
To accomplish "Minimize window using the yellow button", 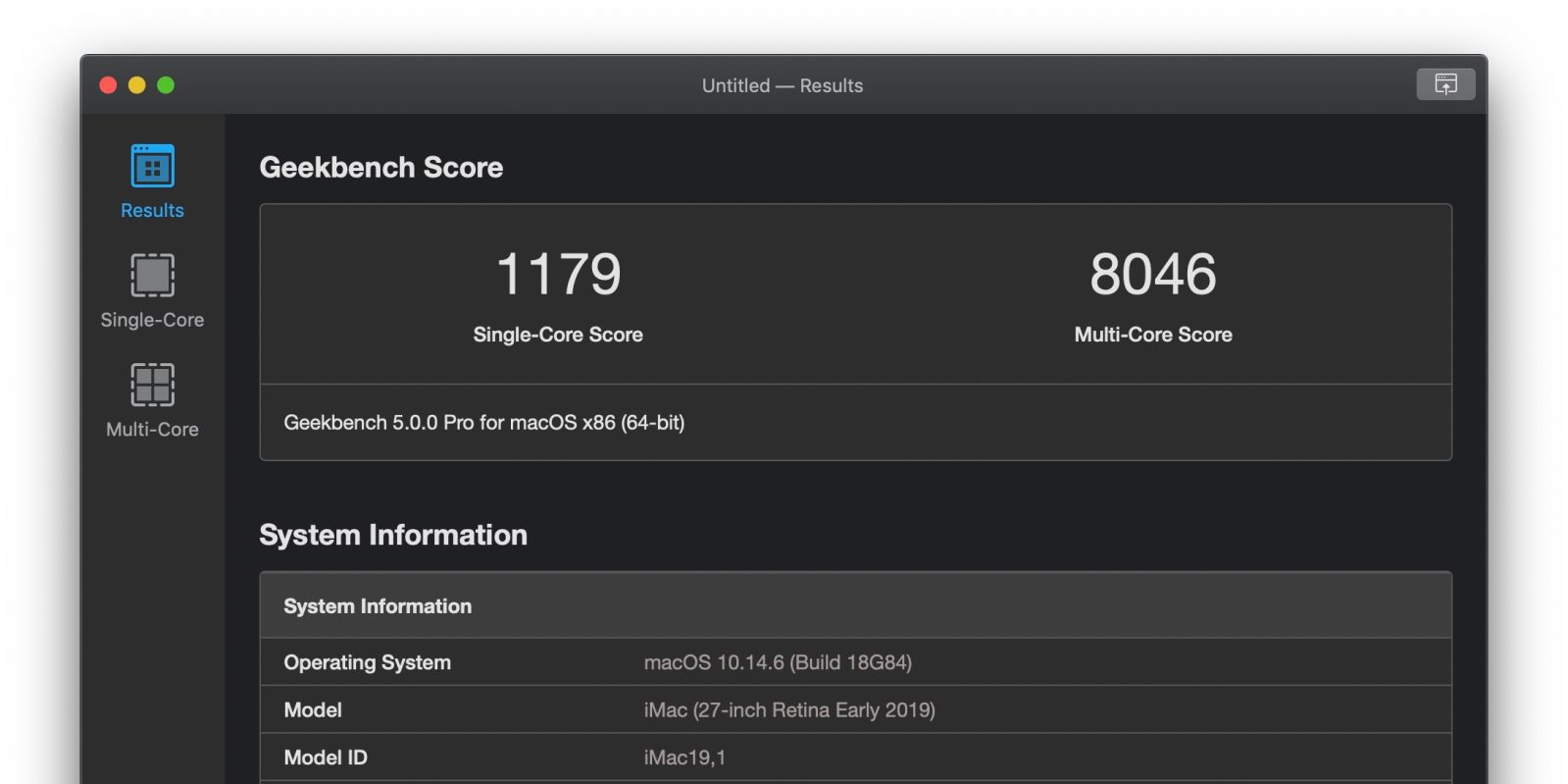I will 137,85.
